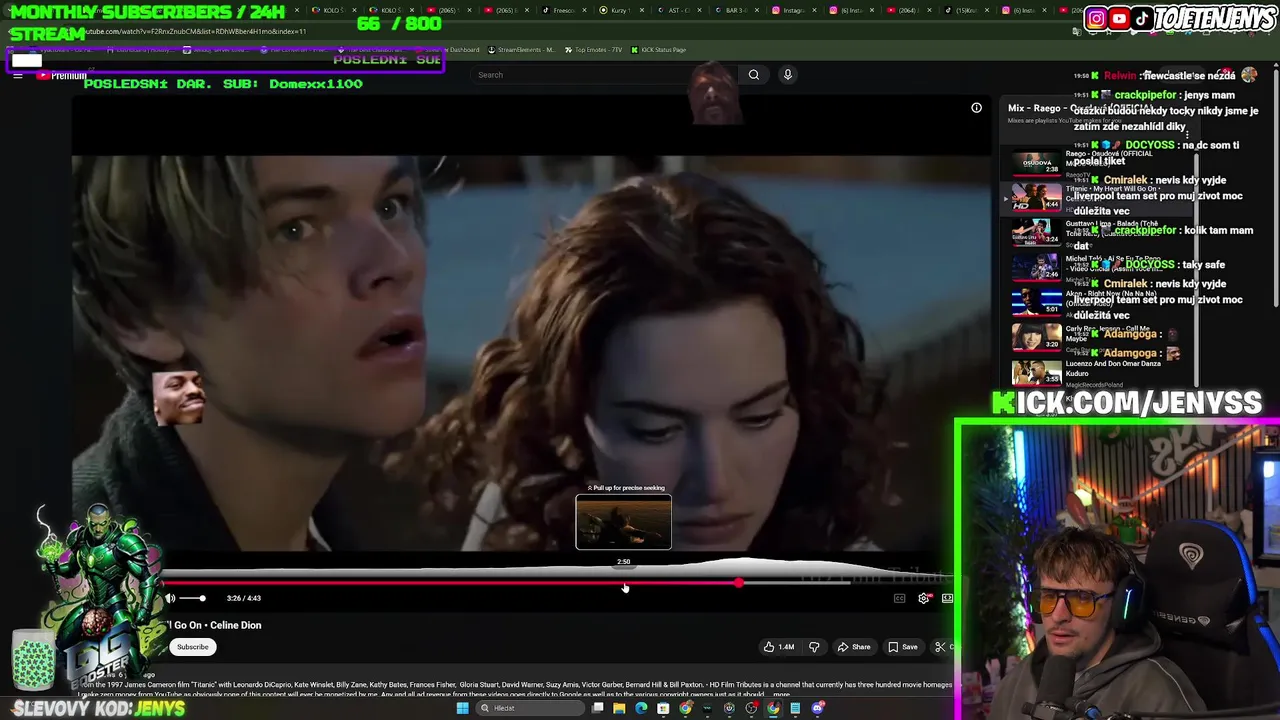Open the StreamElements bookmark
1280x720 pixels.
[x=521, y=50]
